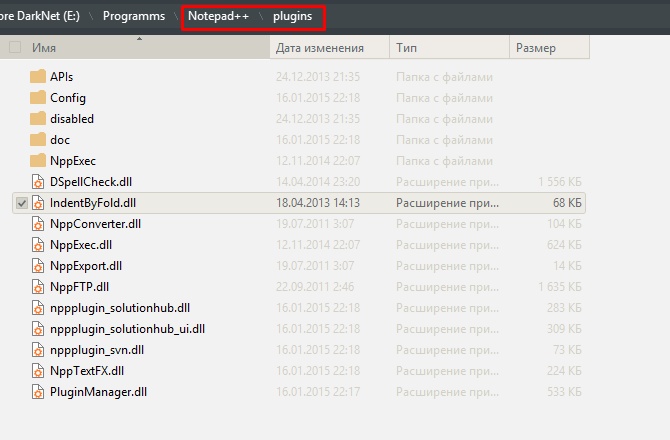Viewport: 670px width, 440px height.
Task: Select the doc folder name
Action: (x=60, y=140)
